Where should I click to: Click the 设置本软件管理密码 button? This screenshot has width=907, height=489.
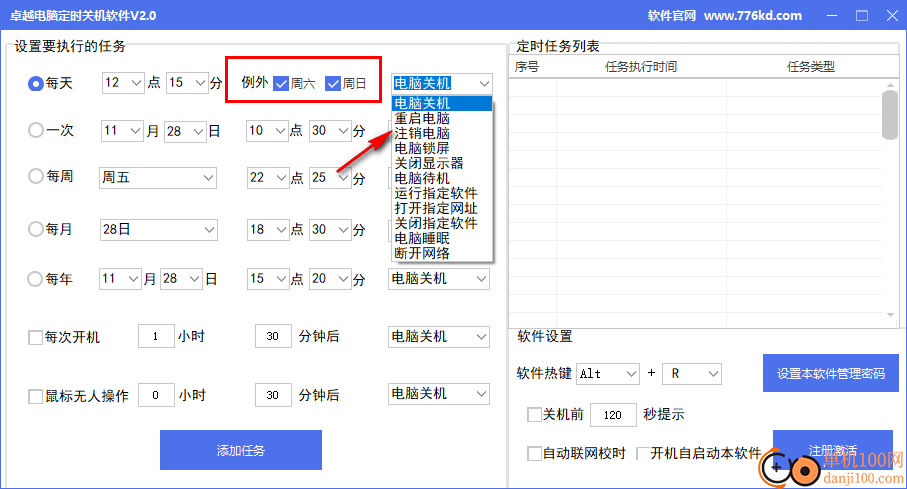click(x=831, y=373)
